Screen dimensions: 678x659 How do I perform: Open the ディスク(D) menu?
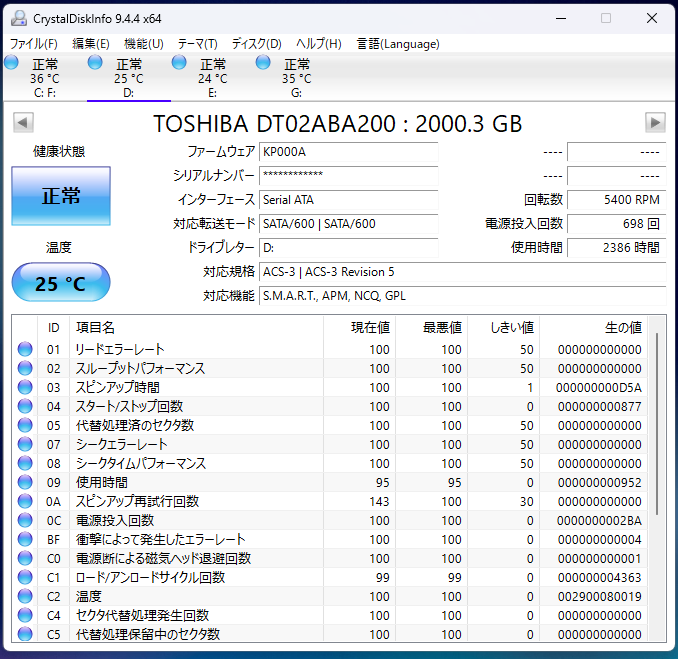[x=256, y=44]
